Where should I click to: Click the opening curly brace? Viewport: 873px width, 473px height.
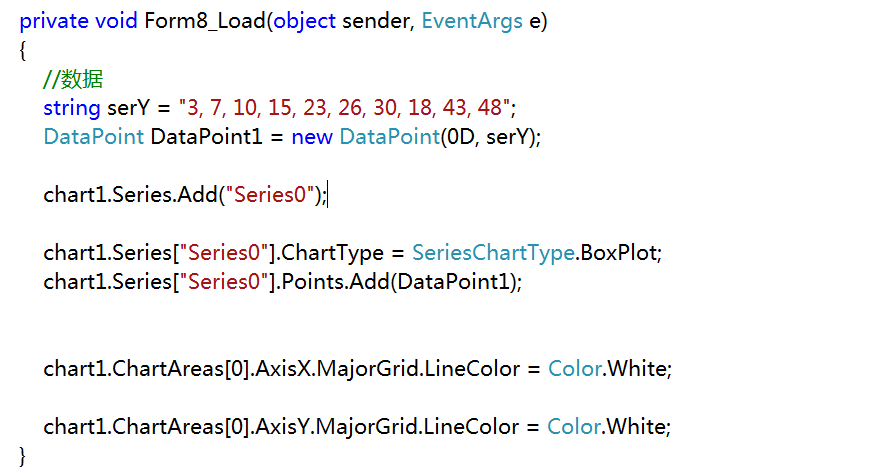pos(25,49)
